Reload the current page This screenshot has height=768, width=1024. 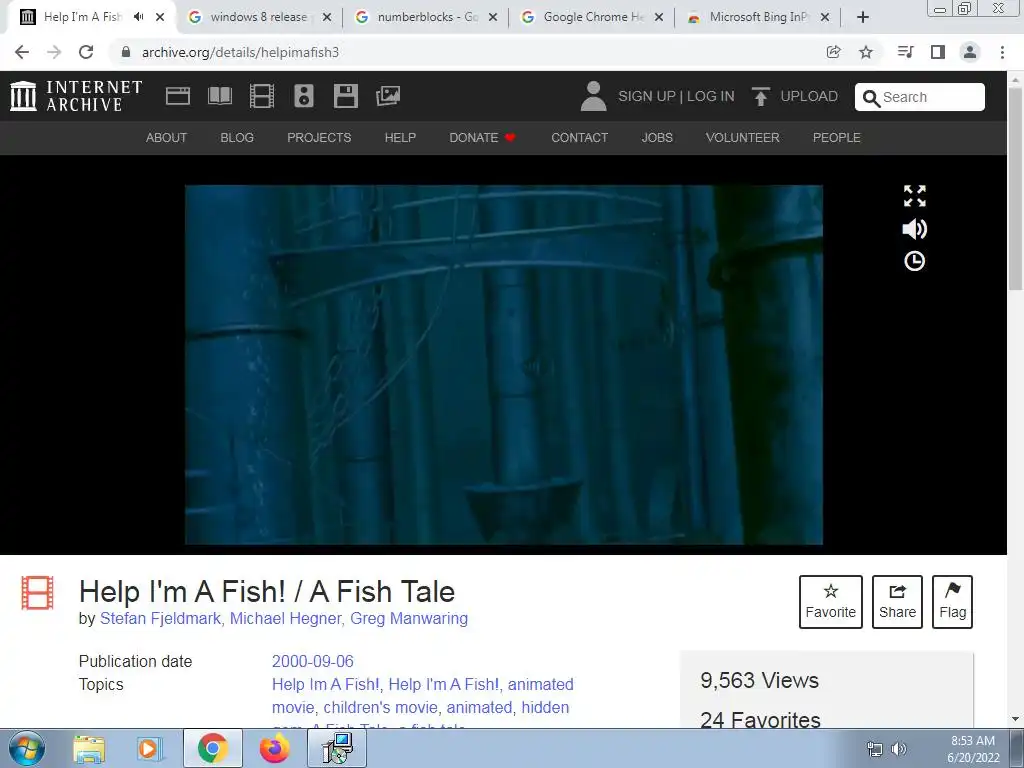pos(86,52)
